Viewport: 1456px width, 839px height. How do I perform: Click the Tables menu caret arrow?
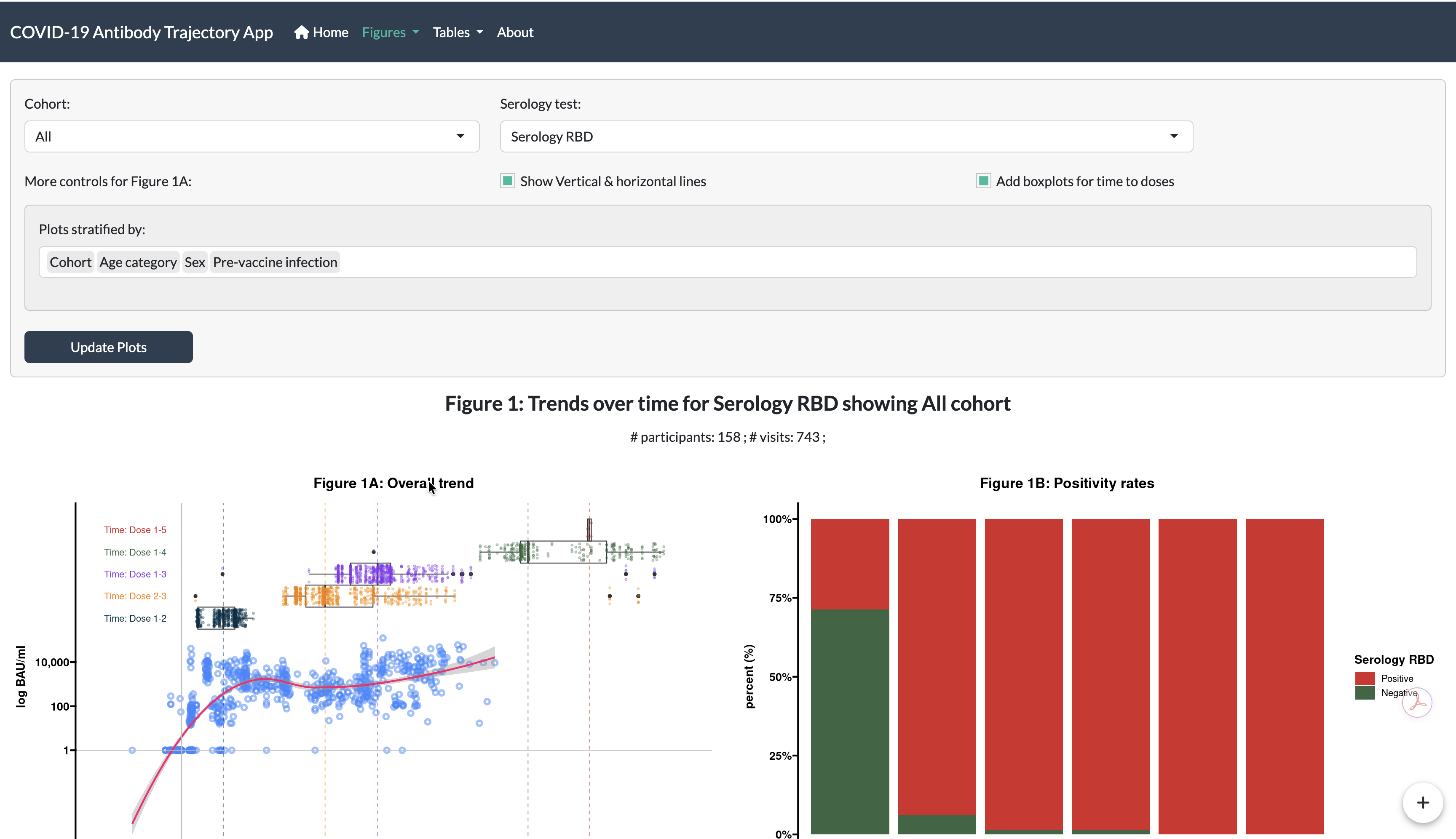[x=479, y=32]
